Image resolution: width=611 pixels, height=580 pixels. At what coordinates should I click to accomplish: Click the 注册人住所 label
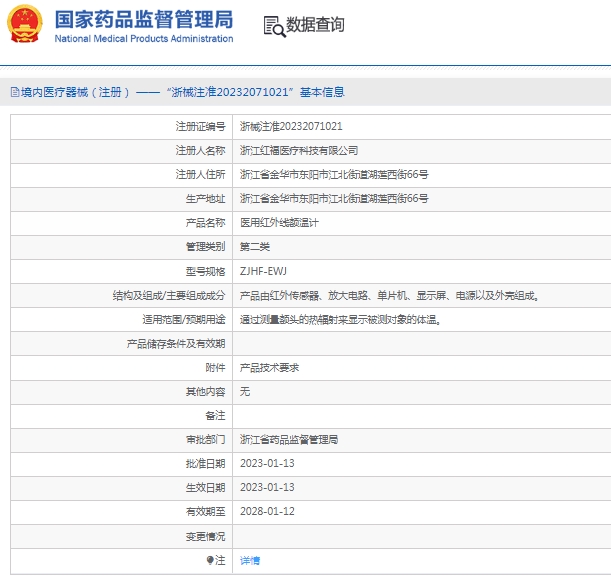200,174
